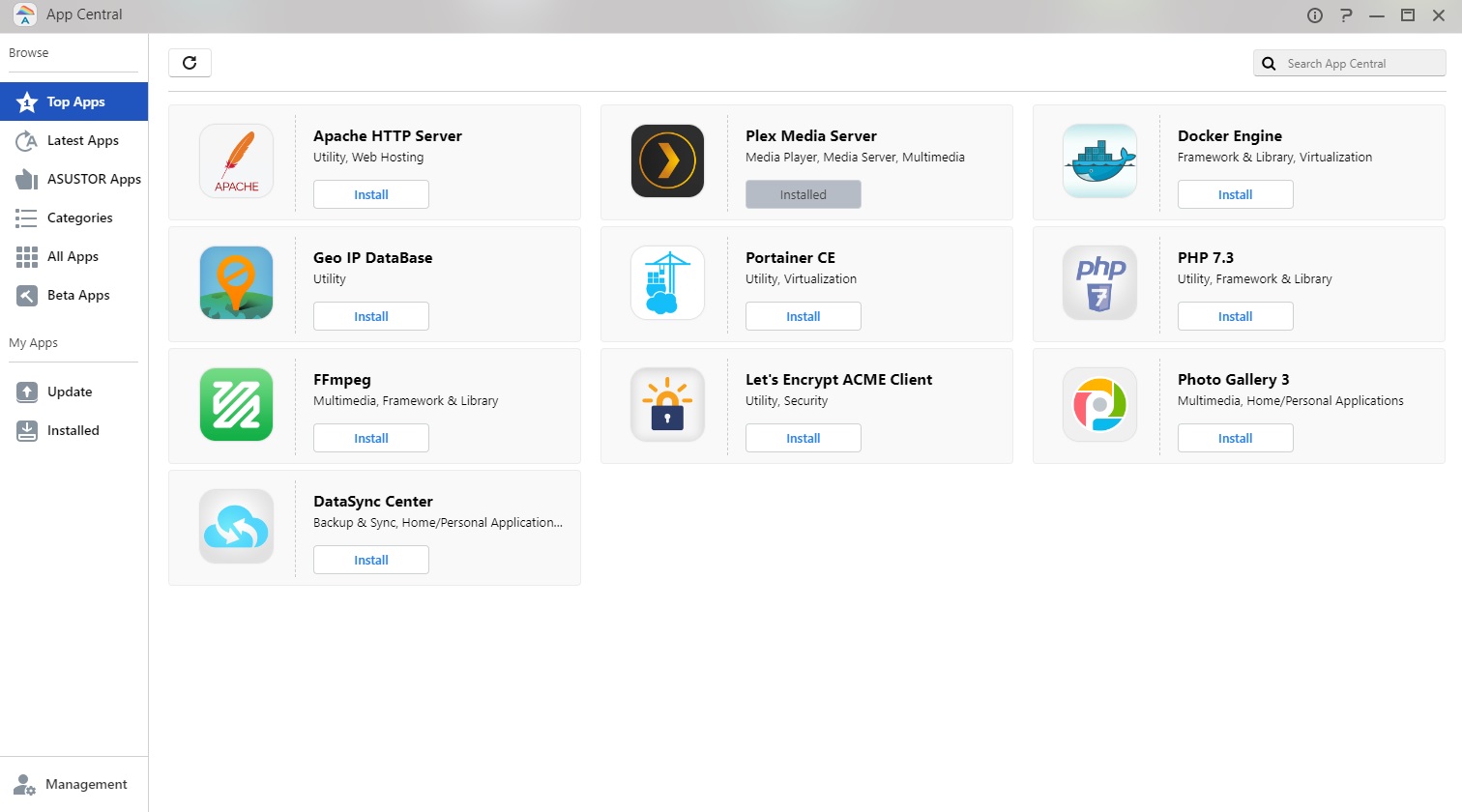Install Photo Gallery 3

pyautogui.click(x=1236, y=438)
